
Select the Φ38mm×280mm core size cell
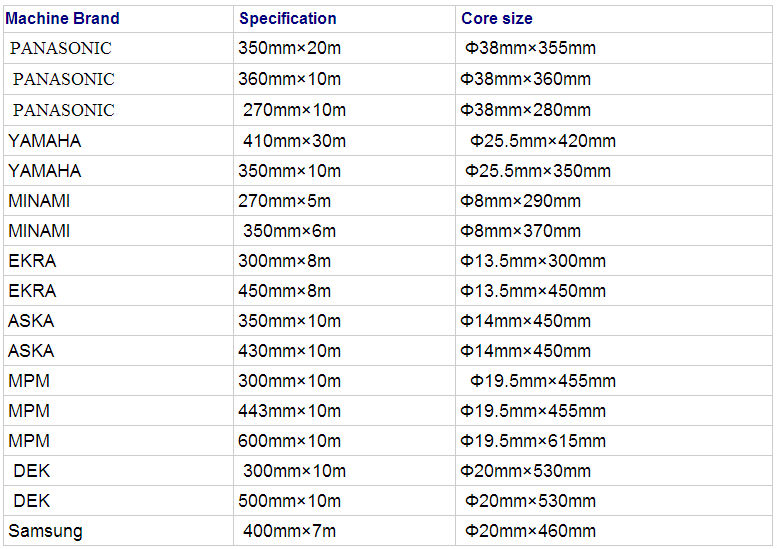525,110
